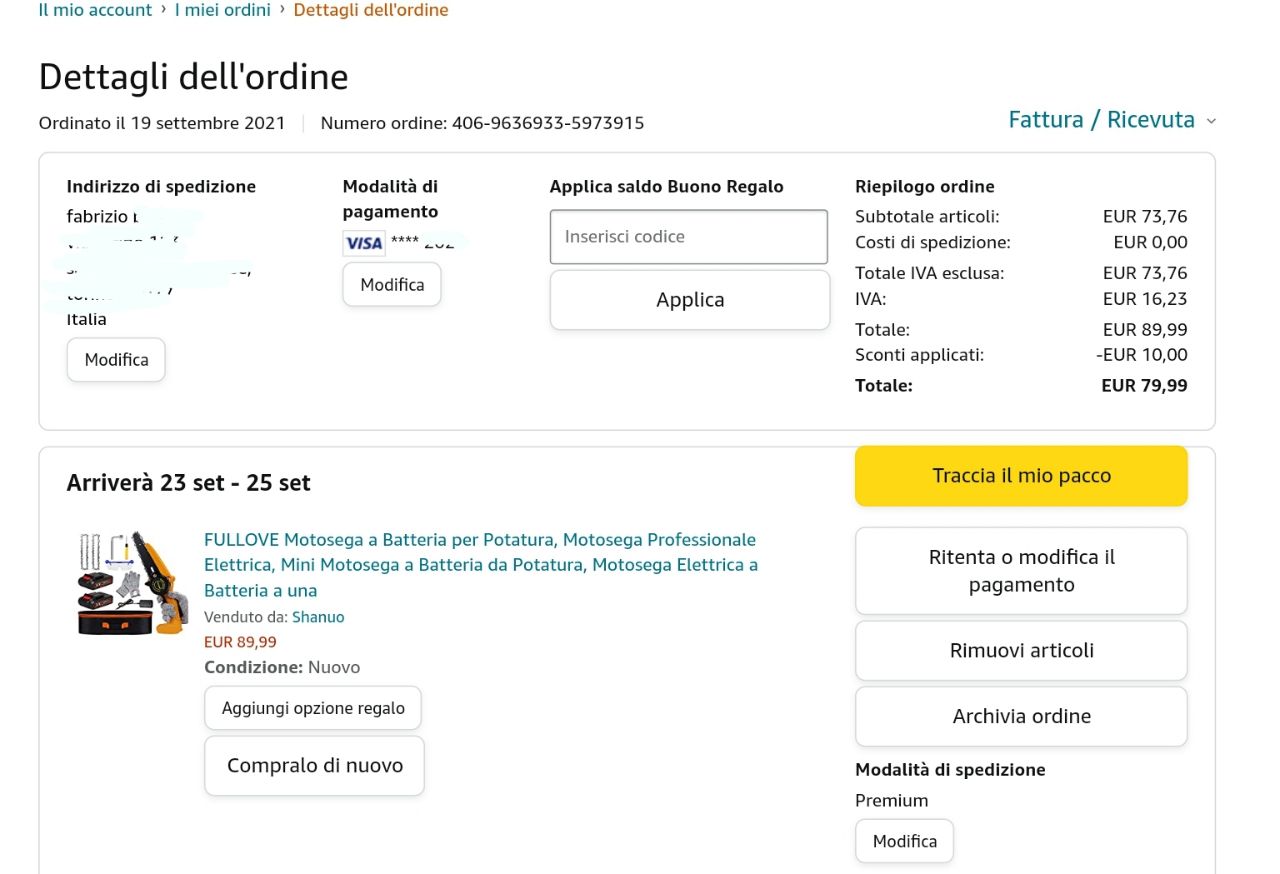Open the chainsaw product thumbnail
The width and height of the screenshot is (1280, 874).
tap(133, 583)
